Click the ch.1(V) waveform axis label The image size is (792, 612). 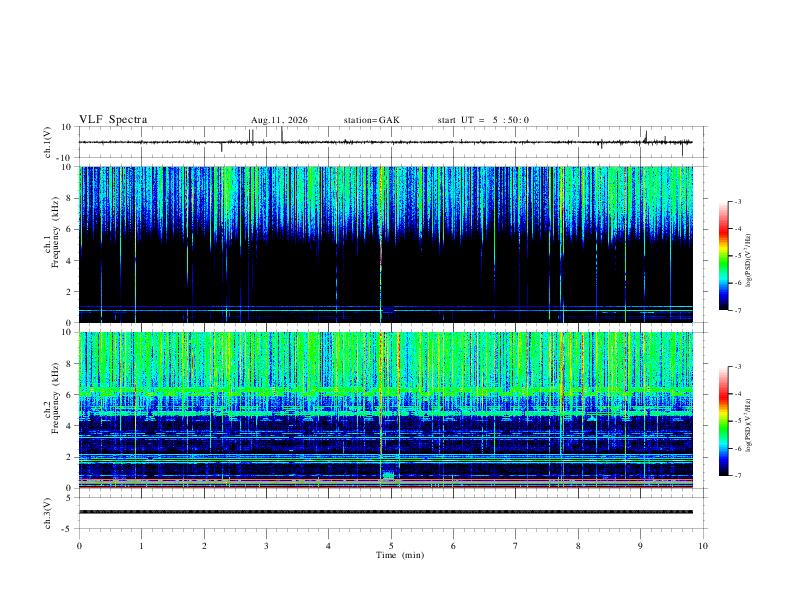tap(48, 142)
